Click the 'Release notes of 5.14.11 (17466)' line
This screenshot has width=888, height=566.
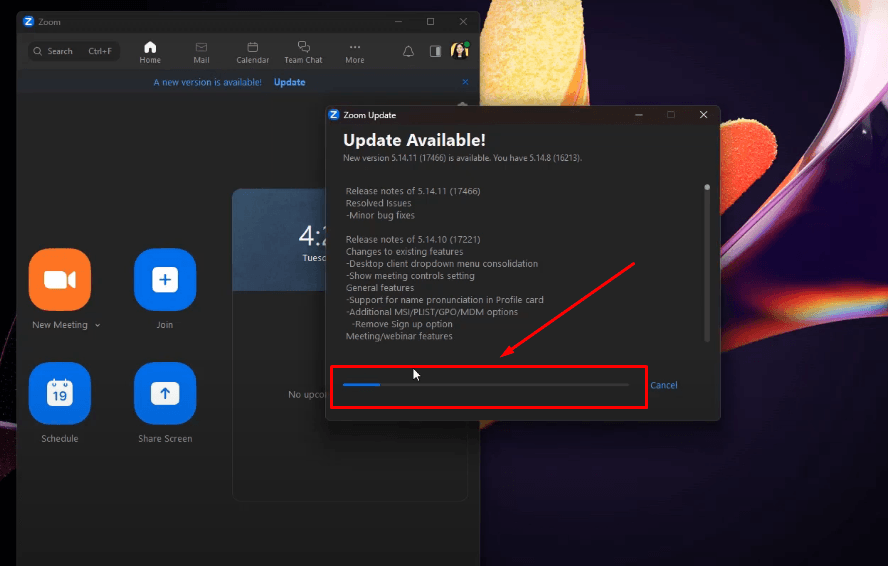click(x=413, y=191)
